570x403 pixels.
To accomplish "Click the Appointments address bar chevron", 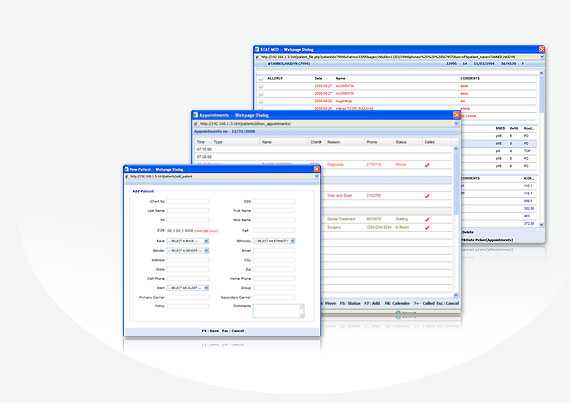I will [457, 124].
